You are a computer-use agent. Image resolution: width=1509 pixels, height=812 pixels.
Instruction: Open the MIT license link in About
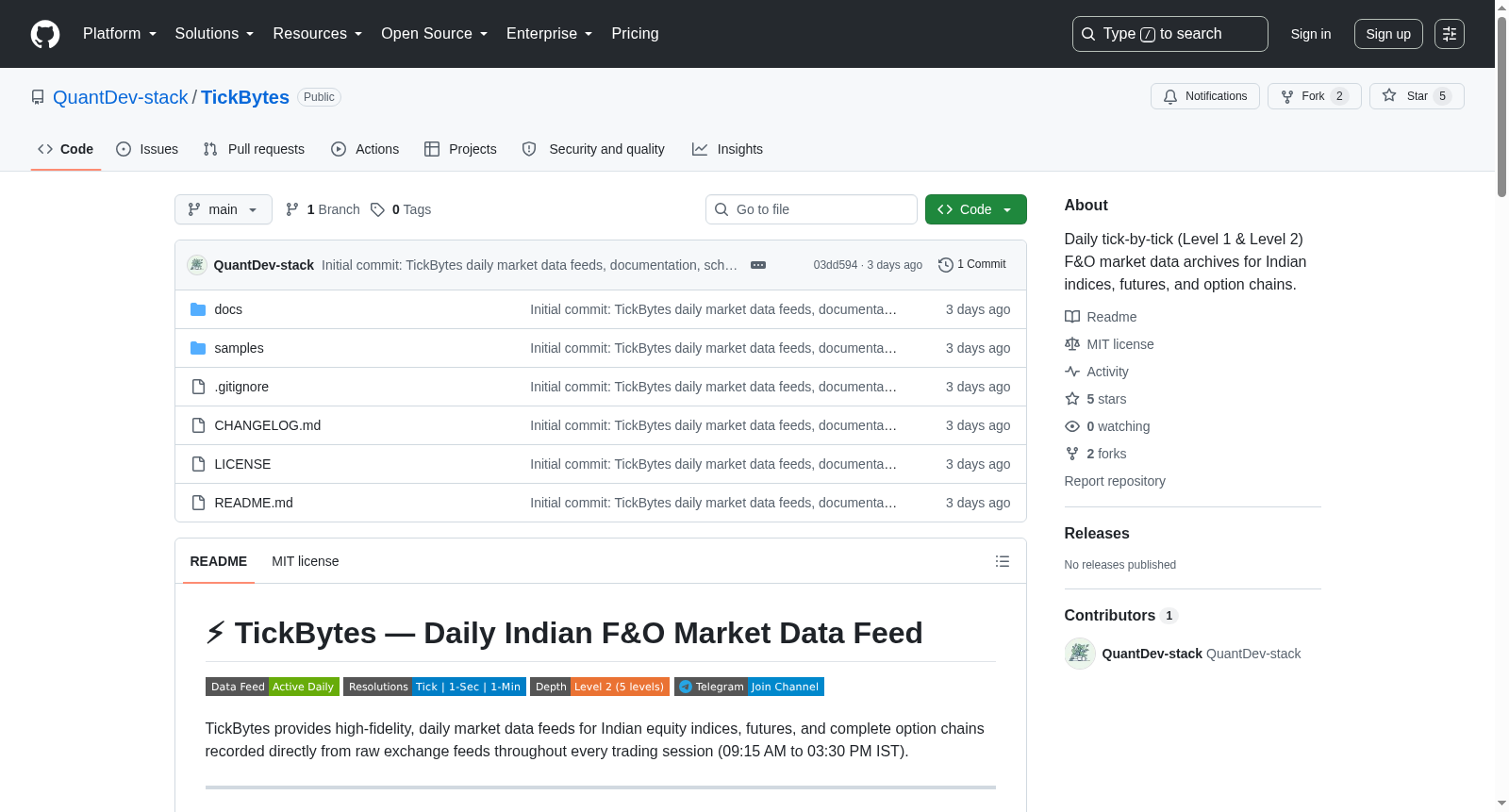pyautogui.click(x=1109, y=344)
